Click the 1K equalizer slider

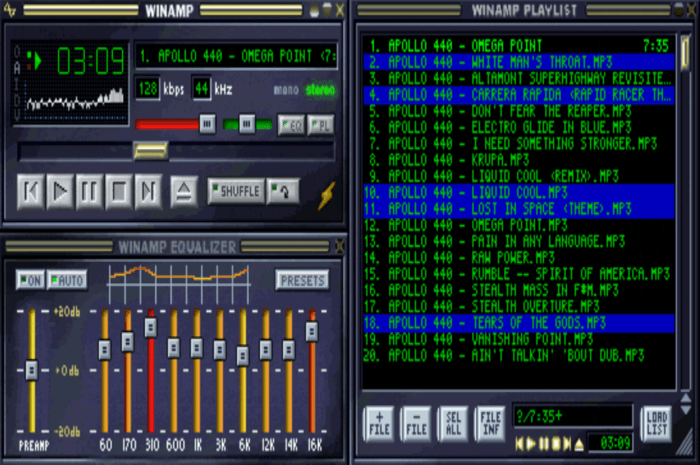[x=197, y=348]
